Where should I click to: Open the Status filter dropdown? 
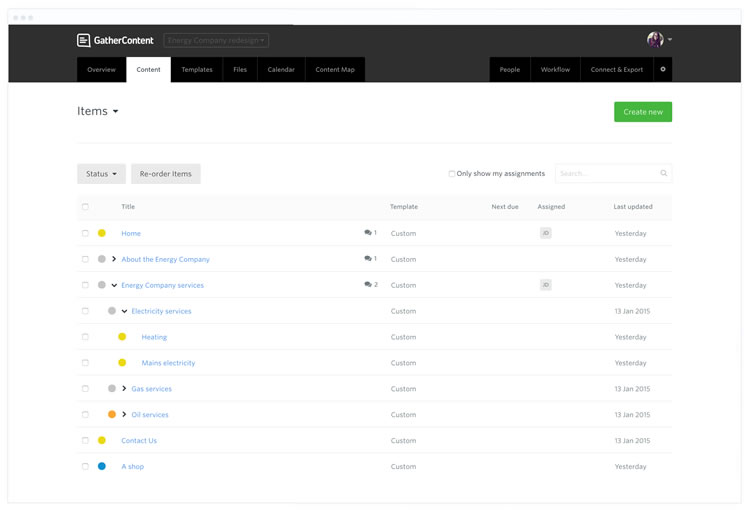coord(101,174)
